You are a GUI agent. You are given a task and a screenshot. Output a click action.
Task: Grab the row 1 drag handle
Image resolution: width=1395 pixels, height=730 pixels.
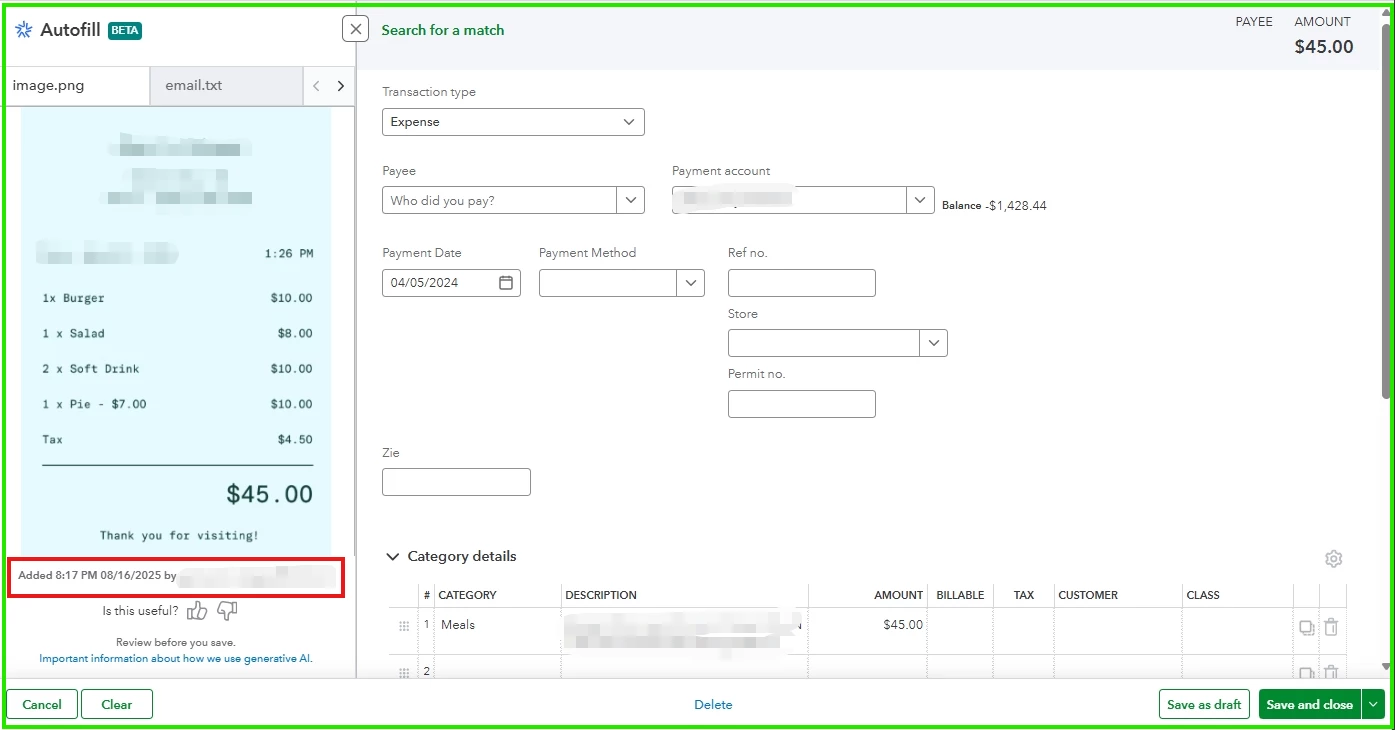[x=404, y=626]
